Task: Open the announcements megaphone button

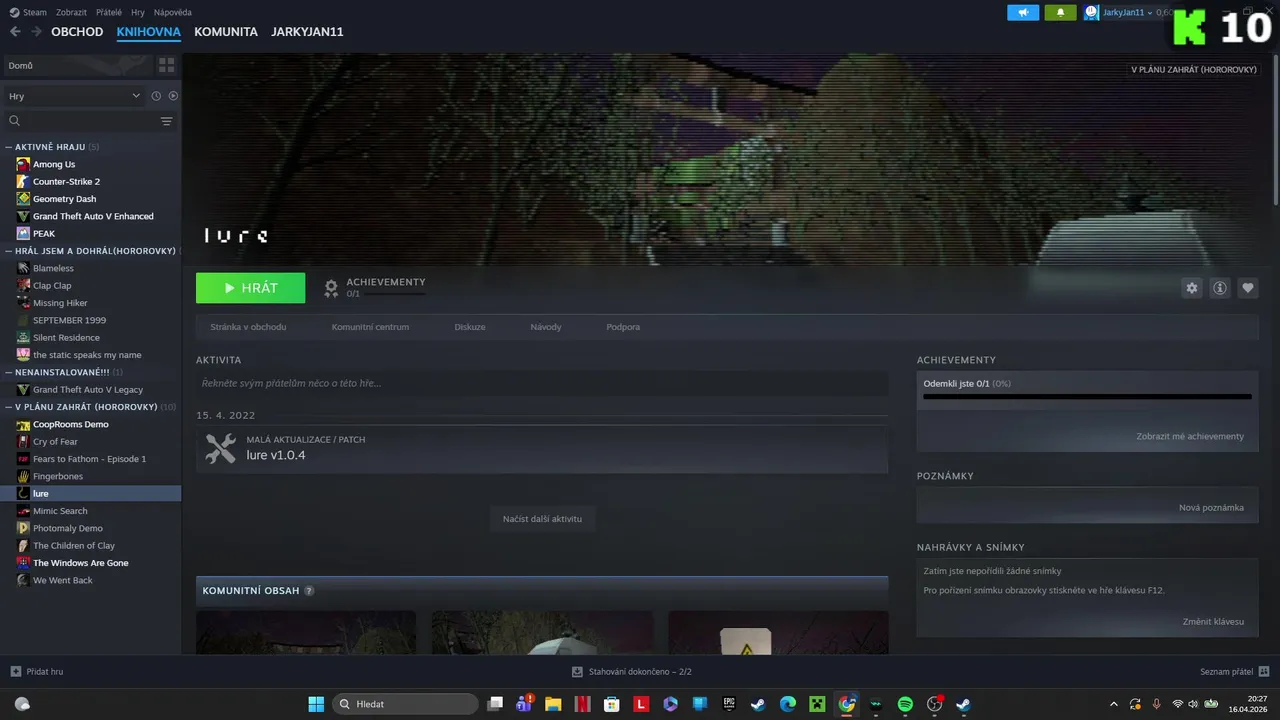Action: [1023, 12]
